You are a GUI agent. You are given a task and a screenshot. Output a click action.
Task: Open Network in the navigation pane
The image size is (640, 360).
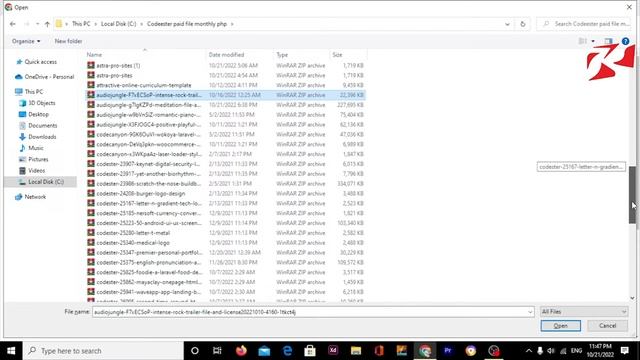click(x=35, y=197)
